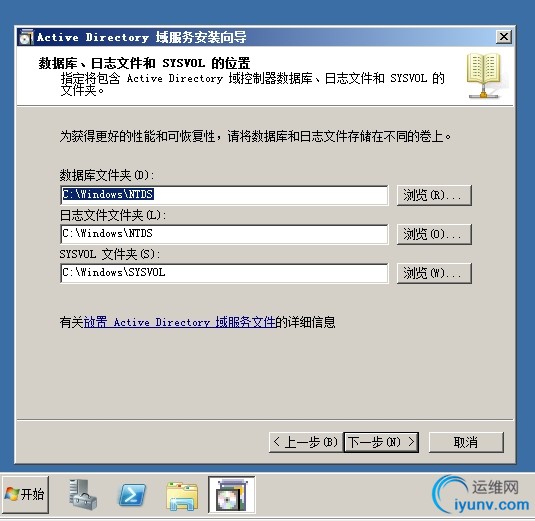This screenshot has width=535, height=521.
Task: Click the SYSVOL 文件夹(S) label
Action: pyautogui.click(x=110, y=254)
